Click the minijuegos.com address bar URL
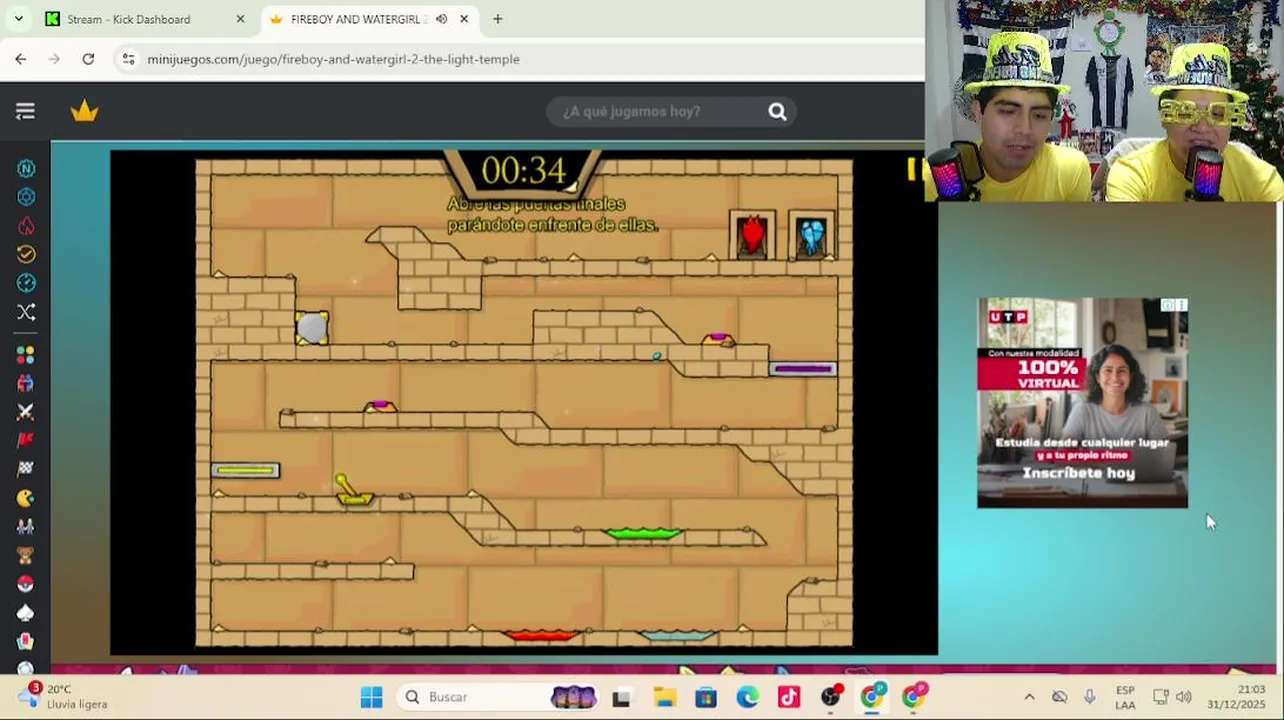Viewport: 1284px width, 720px height. (x=333, y=59)
